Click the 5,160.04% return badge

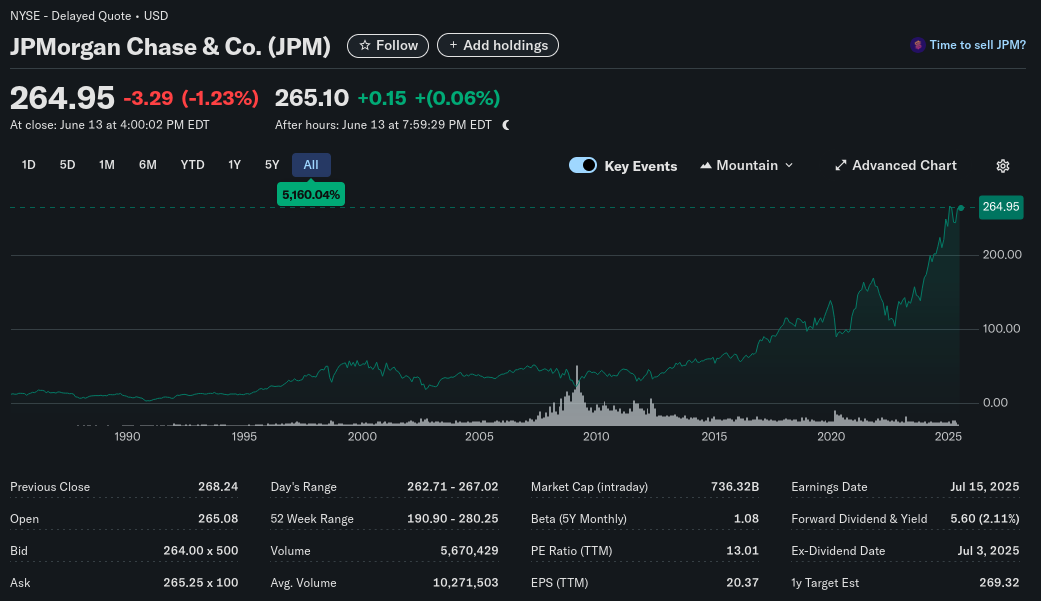[311, 195]
